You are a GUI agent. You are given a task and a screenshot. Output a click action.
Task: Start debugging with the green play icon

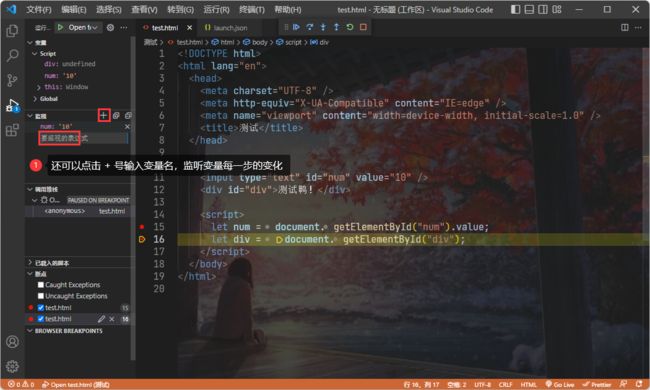click(x=61, y=27)
